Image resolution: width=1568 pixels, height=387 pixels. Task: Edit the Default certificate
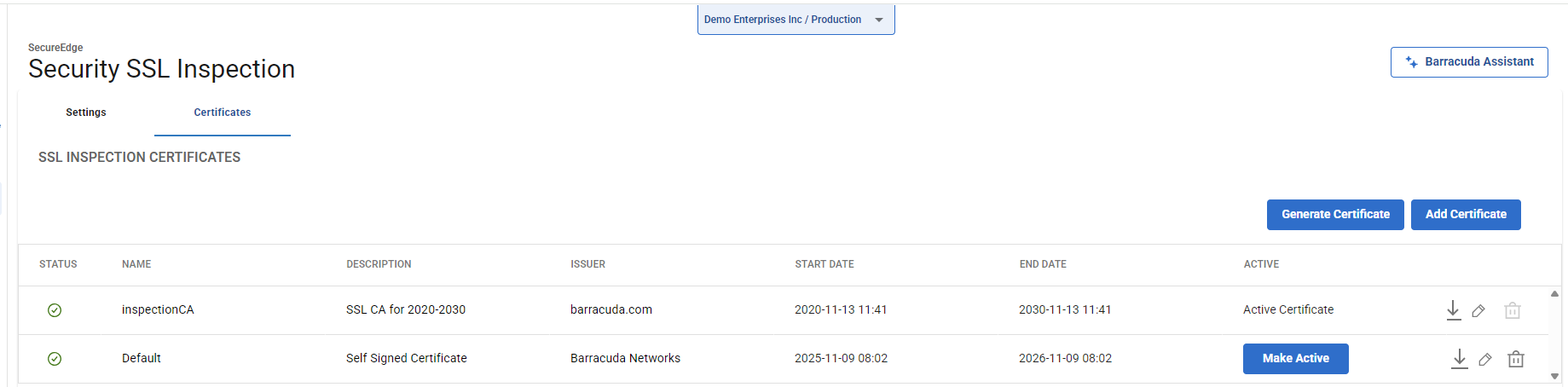[1485, 360]
